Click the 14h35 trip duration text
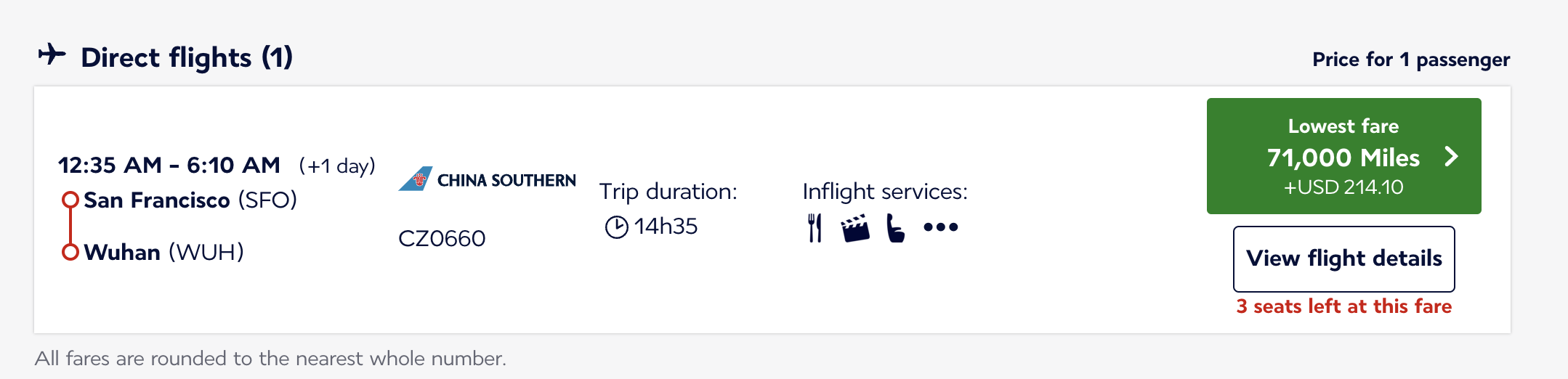 [x=666, y=227]
